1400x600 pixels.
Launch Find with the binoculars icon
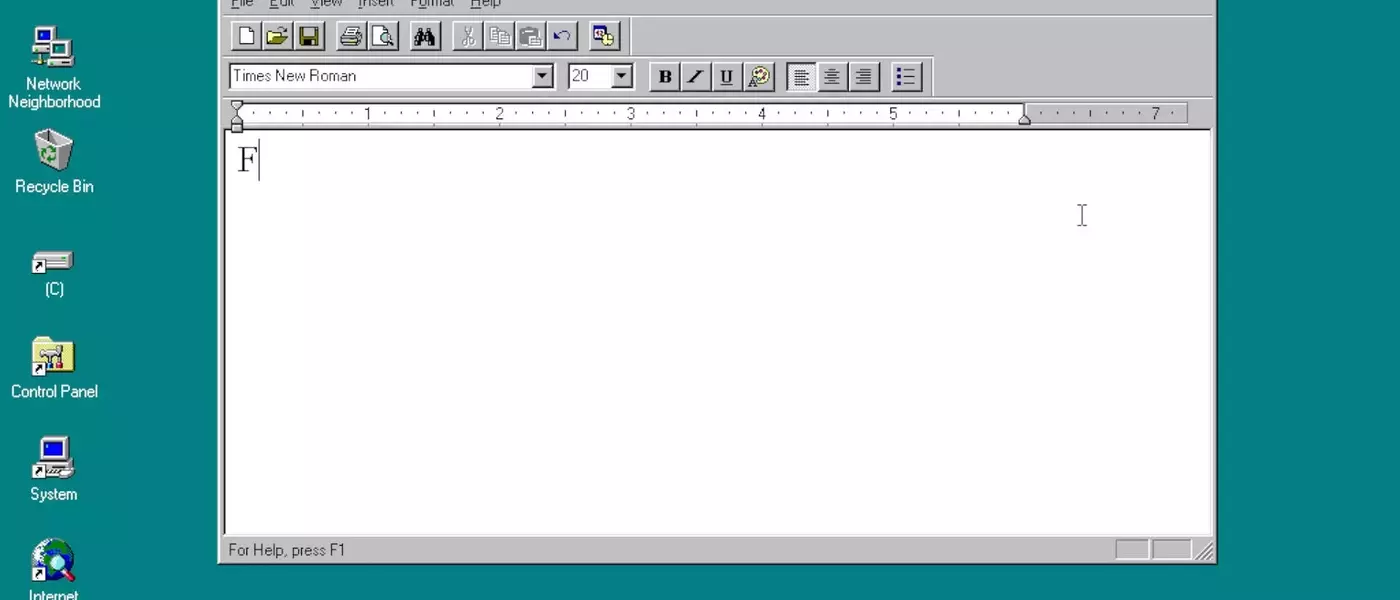[425, 37]
